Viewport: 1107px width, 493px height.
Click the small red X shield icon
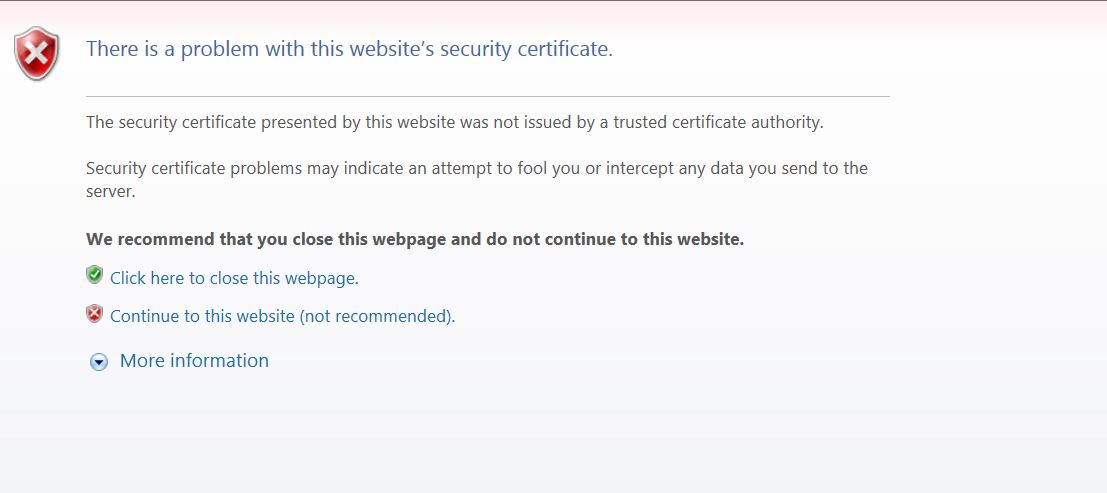pyautogui.click(x=95, y=314)
